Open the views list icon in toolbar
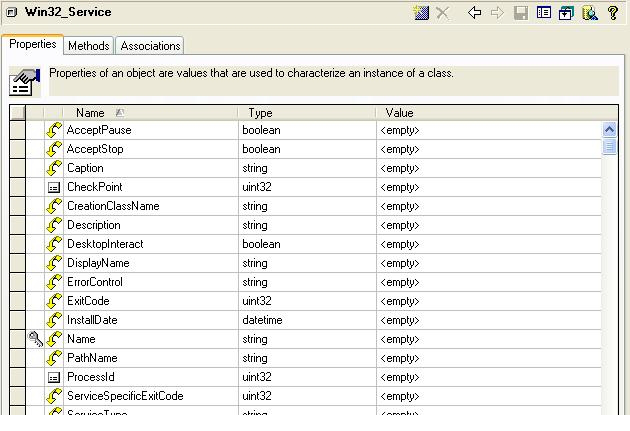 click(x=544, y=13)
